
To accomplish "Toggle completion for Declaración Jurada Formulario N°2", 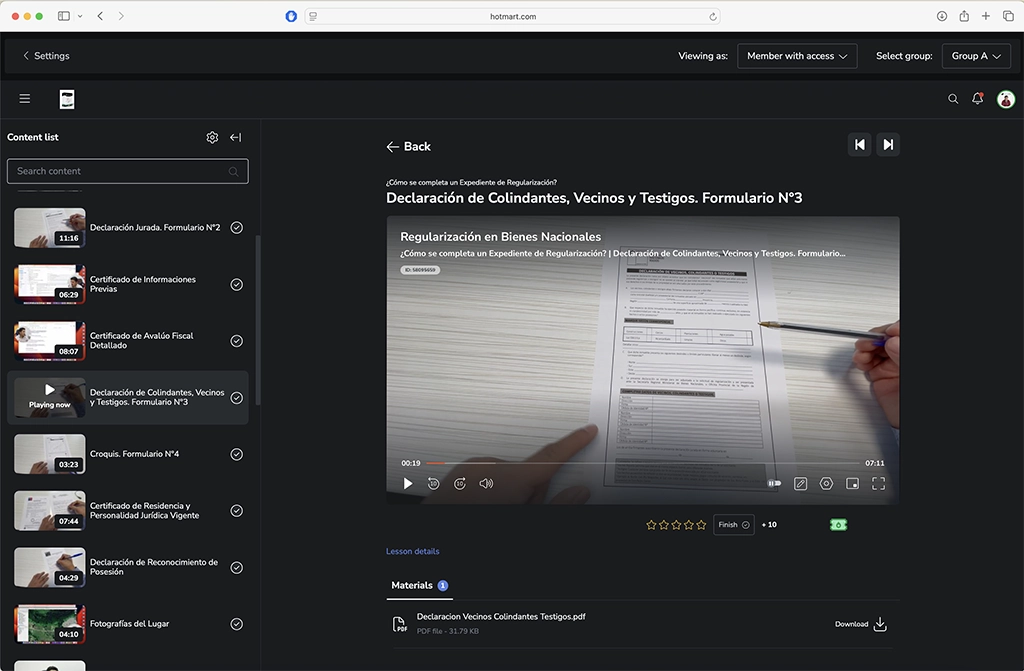I will pos(236,227).
